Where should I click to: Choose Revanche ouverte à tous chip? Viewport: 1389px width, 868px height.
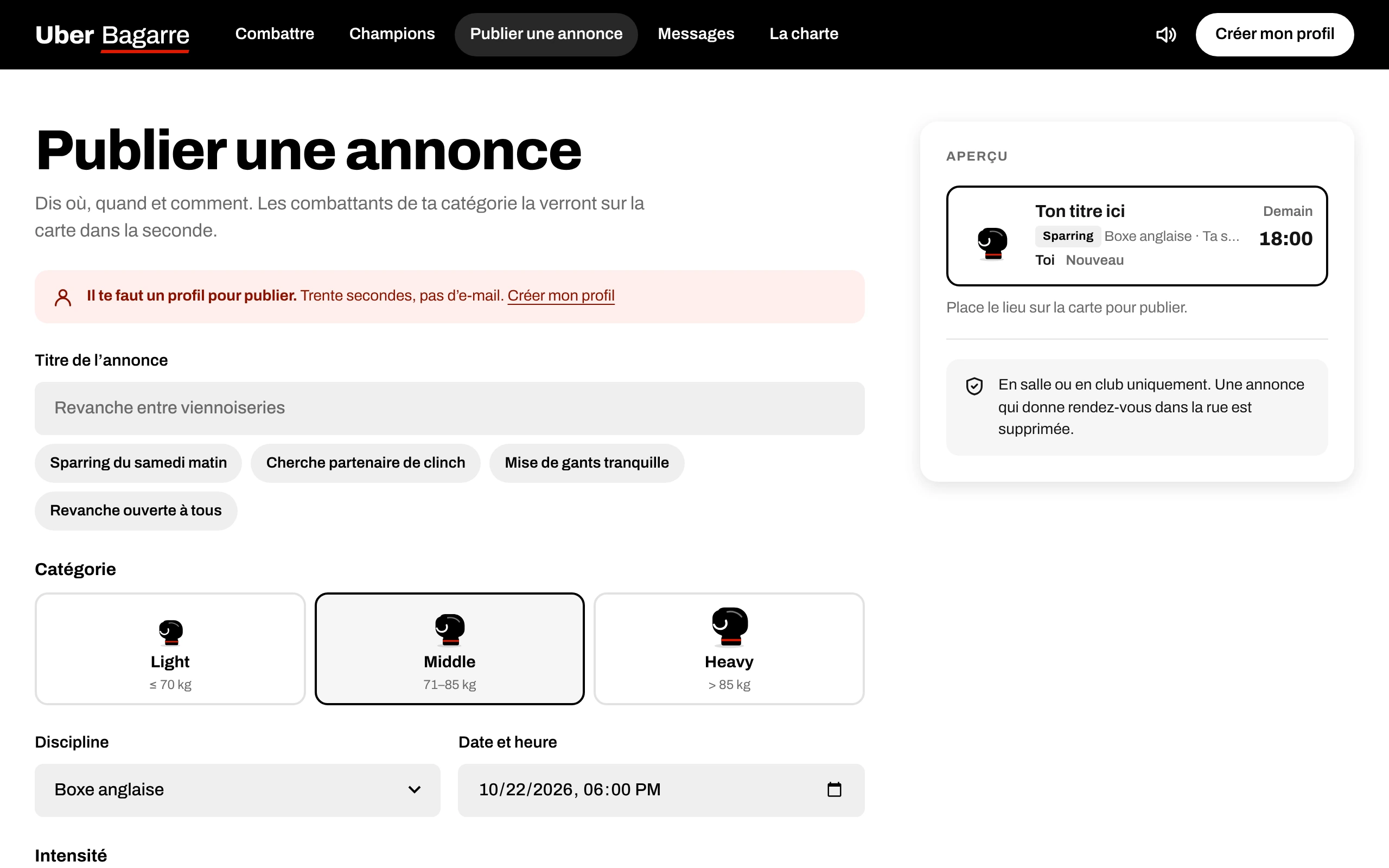tap(136, 510)
